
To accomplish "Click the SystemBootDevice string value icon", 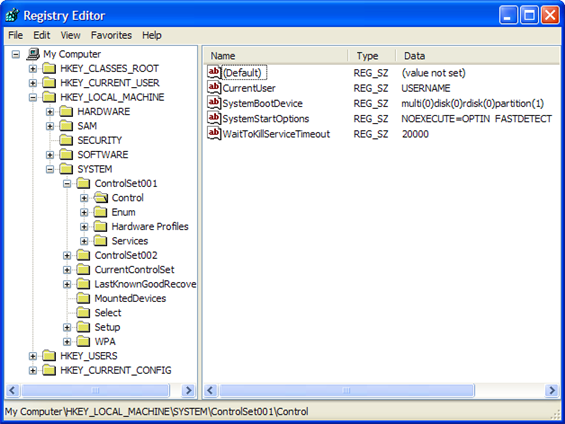I will point(214,103).
